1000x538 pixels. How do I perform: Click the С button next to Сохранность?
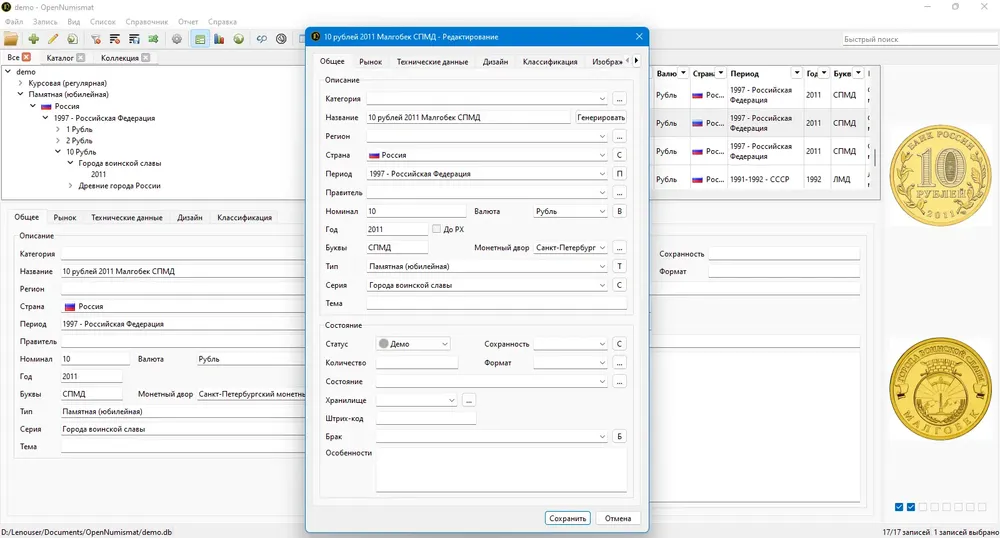click(x=619, y=344)
